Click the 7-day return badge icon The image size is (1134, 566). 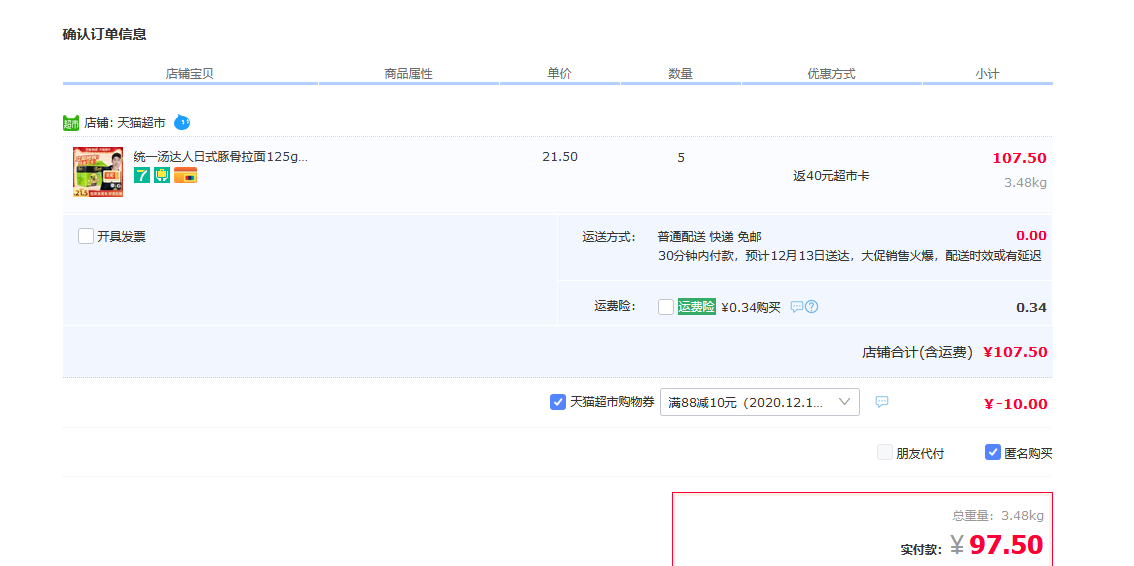(x=142, y=175)
